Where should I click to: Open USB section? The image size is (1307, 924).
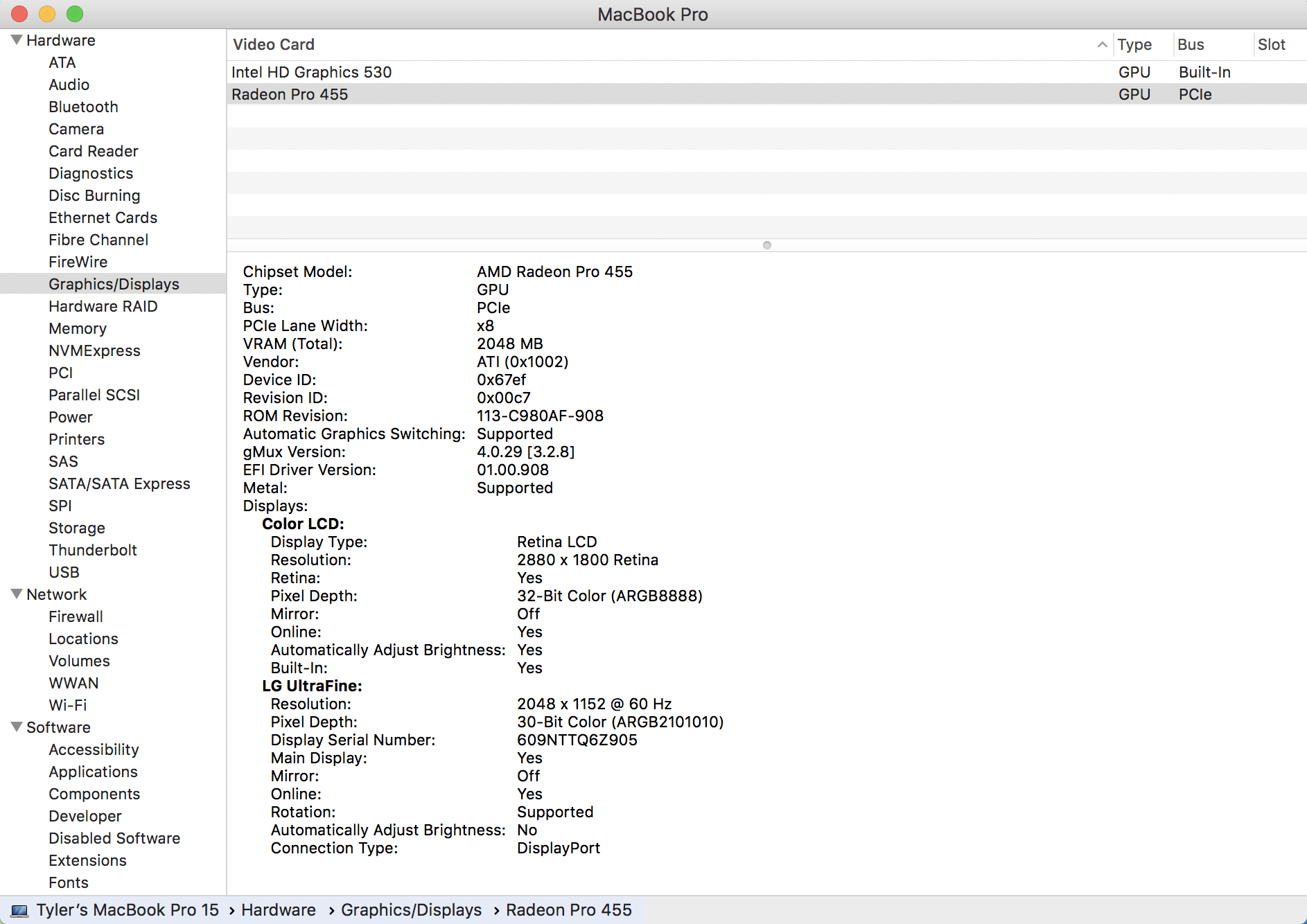64,572
